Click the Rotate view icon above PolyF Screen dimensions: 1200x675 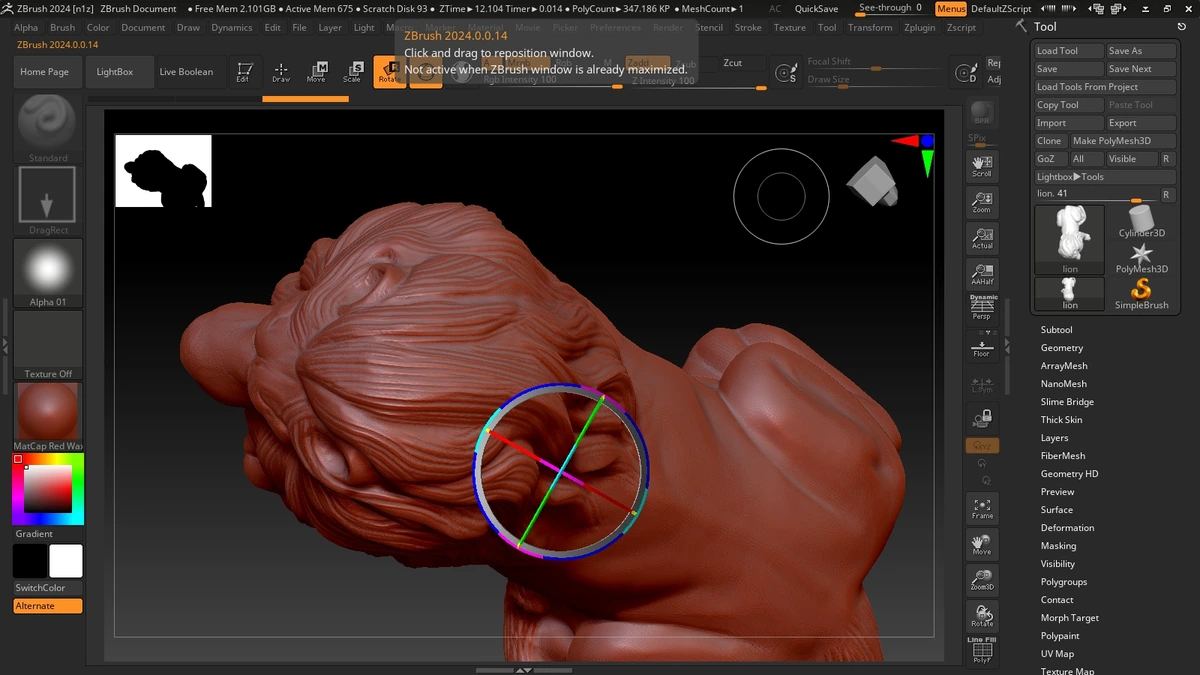click(982, 616)
